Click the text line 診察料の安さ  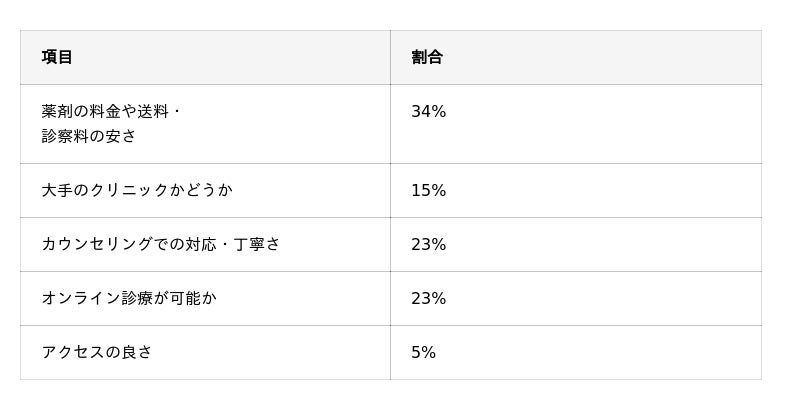tap(89, 136)
